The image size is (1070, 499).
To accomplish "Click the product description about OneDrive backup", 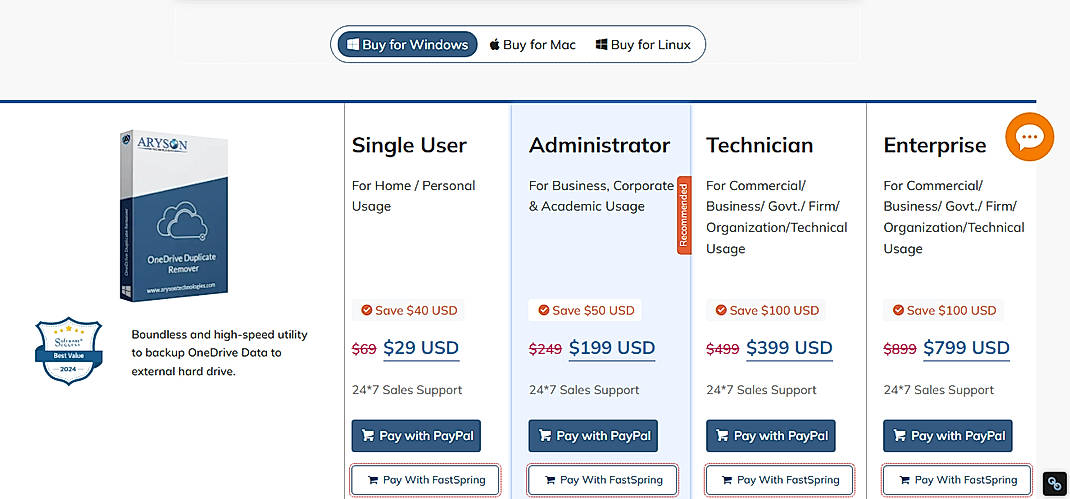I will coord(220,353).
